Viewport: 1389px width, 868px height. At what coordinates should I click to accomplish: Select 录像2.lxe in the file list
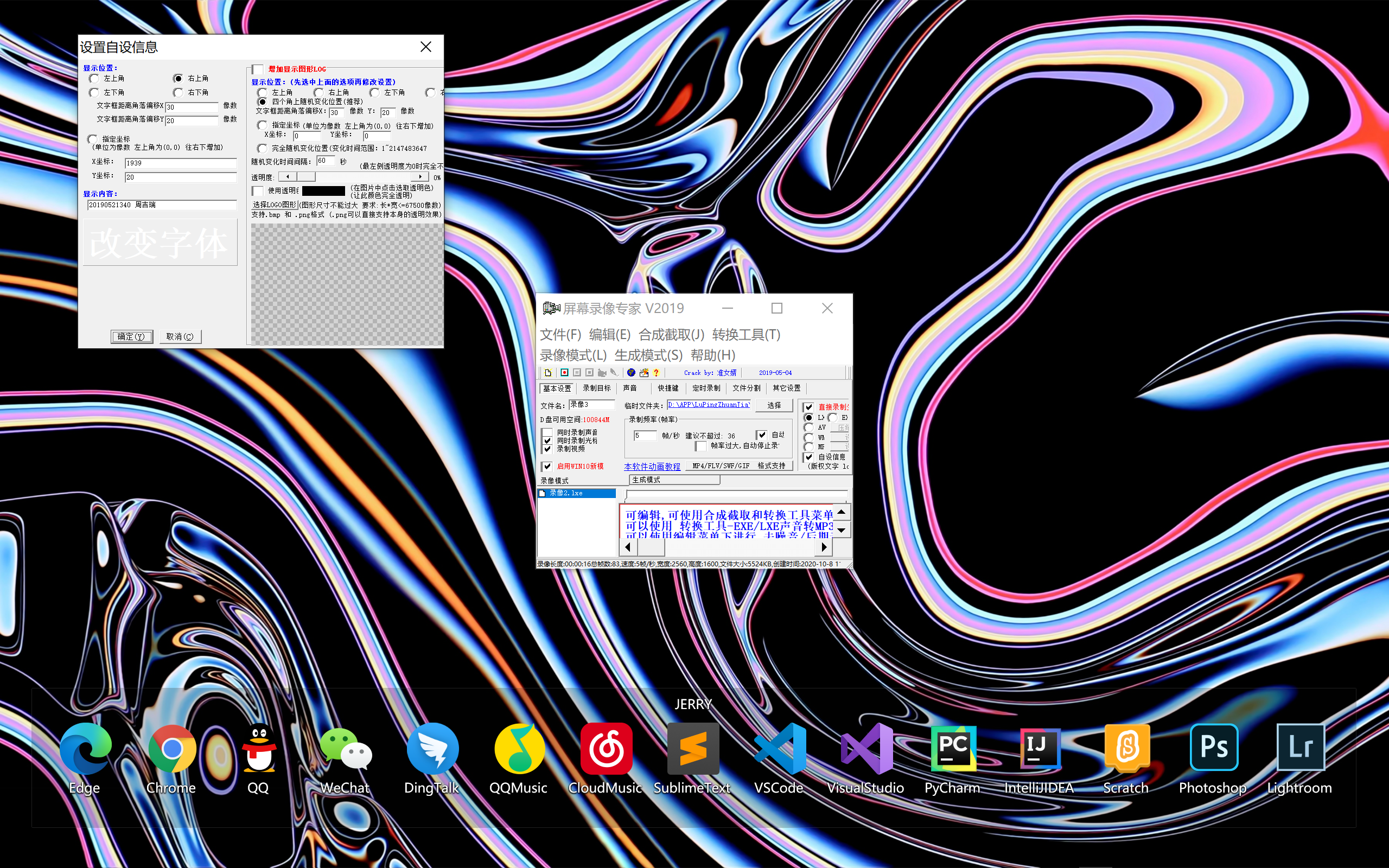(x=576, y=493)
